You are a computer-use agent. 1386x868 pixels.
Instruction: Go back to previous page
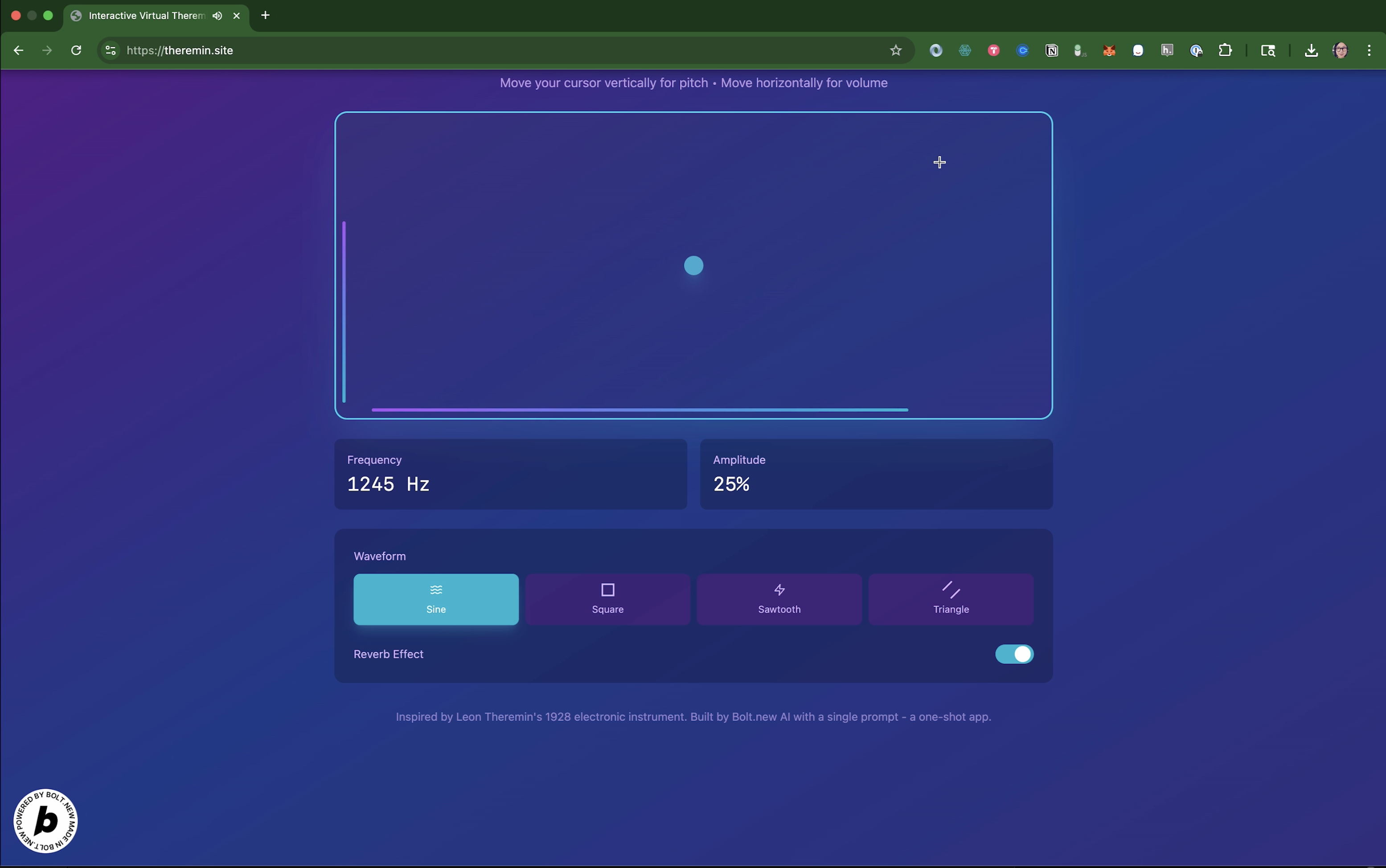18,50
